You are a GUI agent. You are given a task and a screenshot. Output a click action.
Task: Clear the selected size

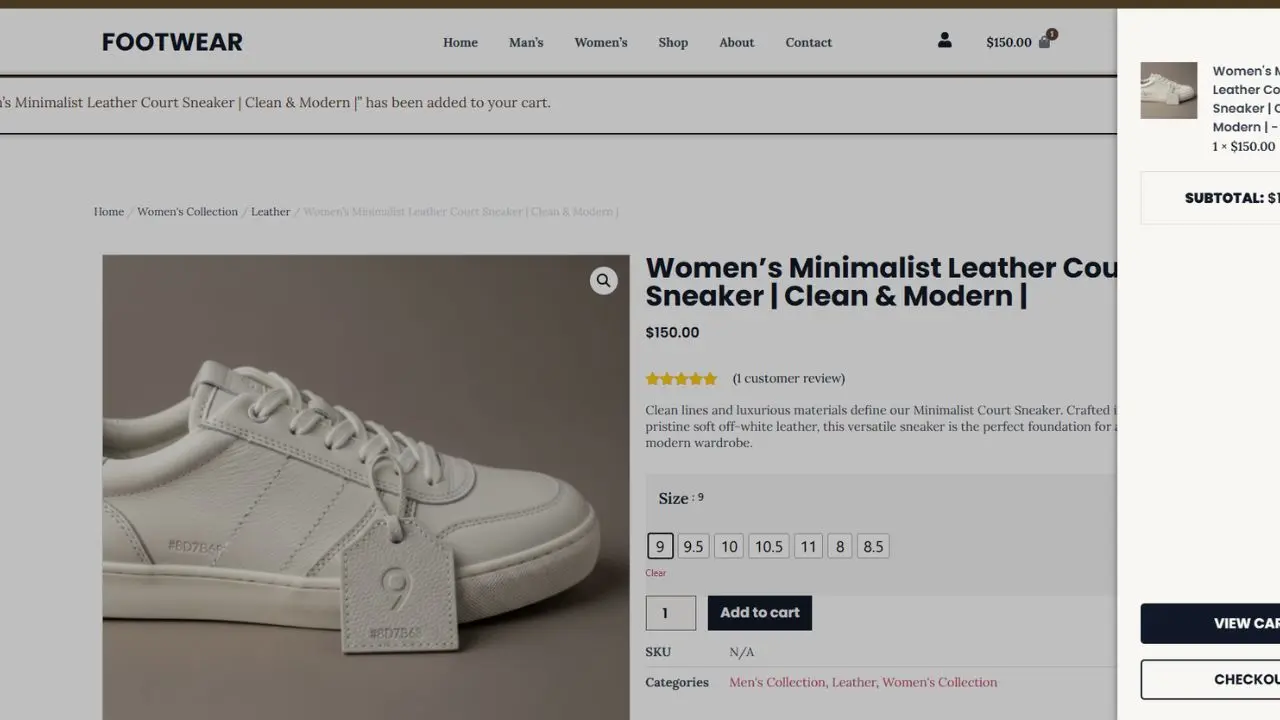click(655, 573)
